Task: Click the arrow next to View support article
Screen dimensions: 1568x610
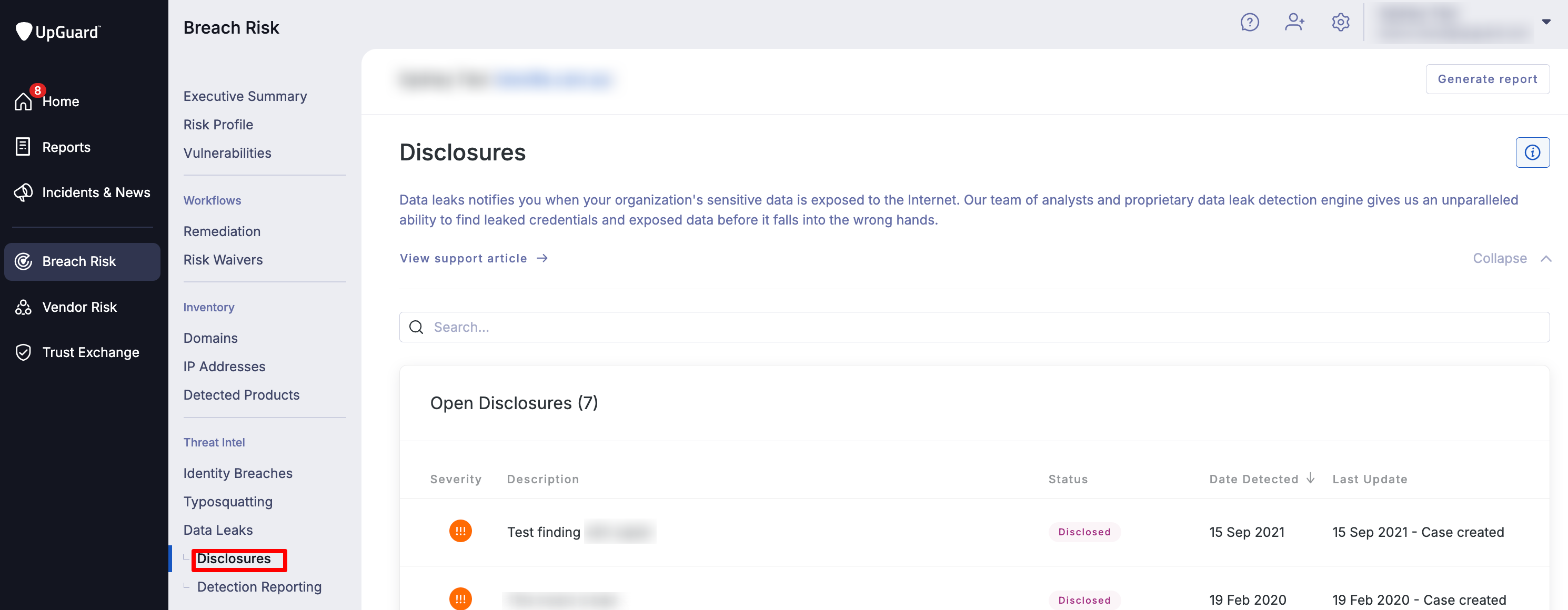Action: coord(542,259)
